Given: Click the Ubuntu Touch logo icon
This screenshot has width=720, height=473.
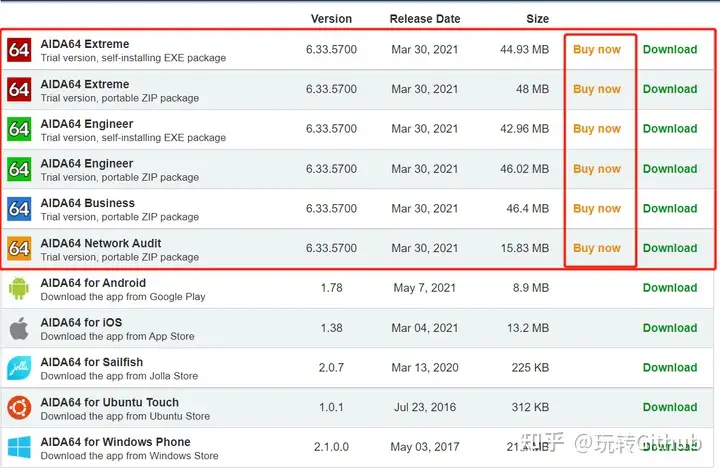Looking at the screenshot, I should coord(19,407).
